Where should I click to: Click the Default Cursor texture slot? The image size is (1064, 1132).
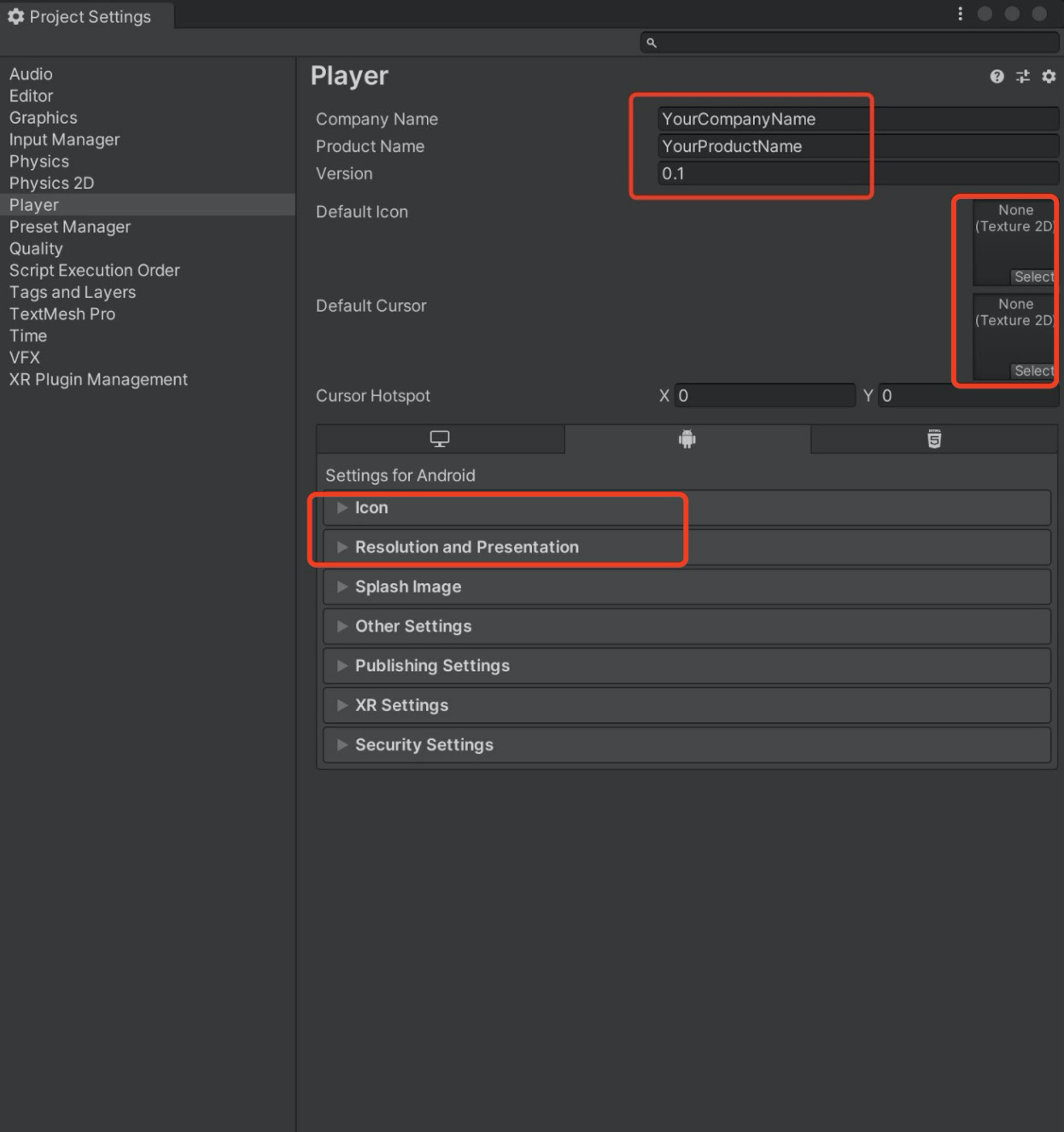(x=1015, y=336)
